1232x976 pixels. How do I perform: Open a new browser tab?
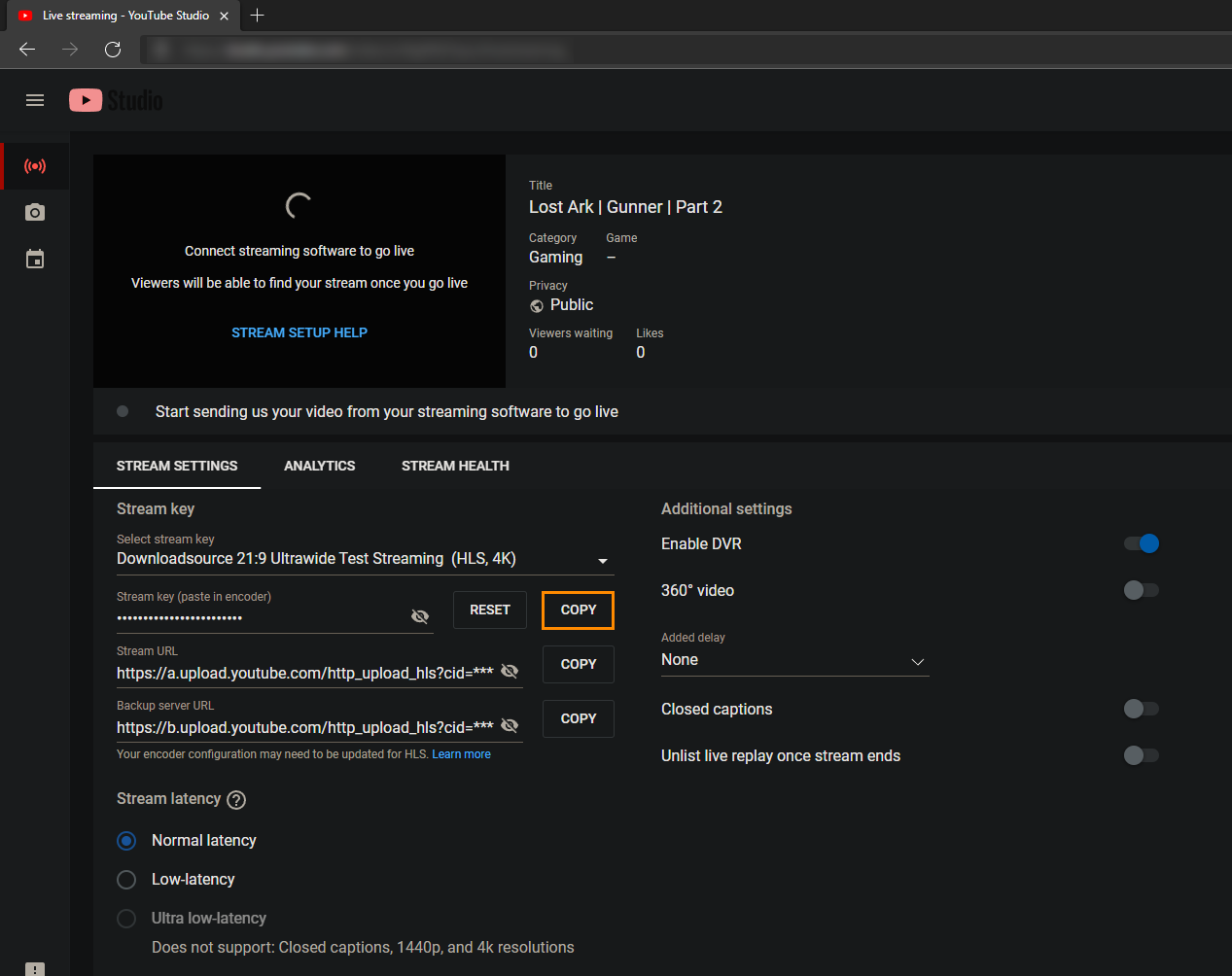point(257,16)
